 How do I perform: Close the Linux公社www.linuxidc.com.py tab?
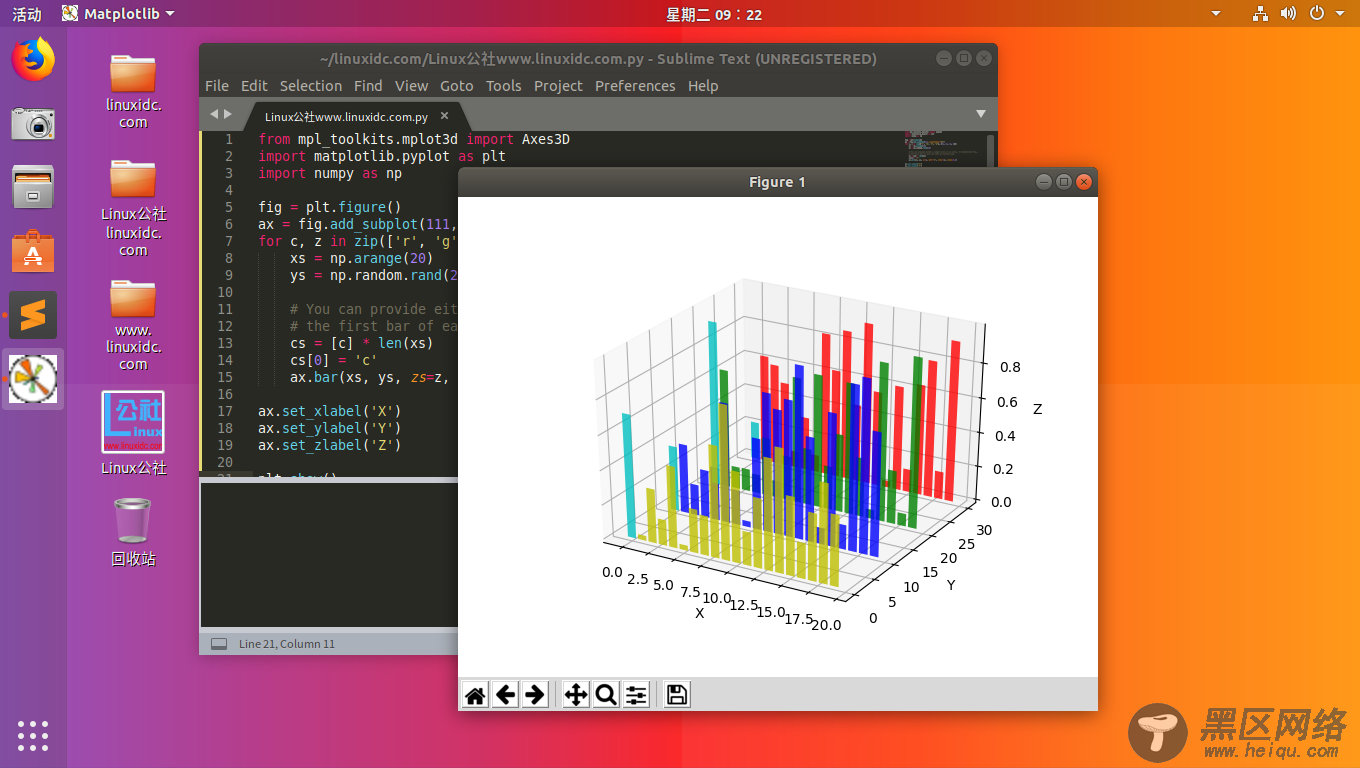point(445,116)
